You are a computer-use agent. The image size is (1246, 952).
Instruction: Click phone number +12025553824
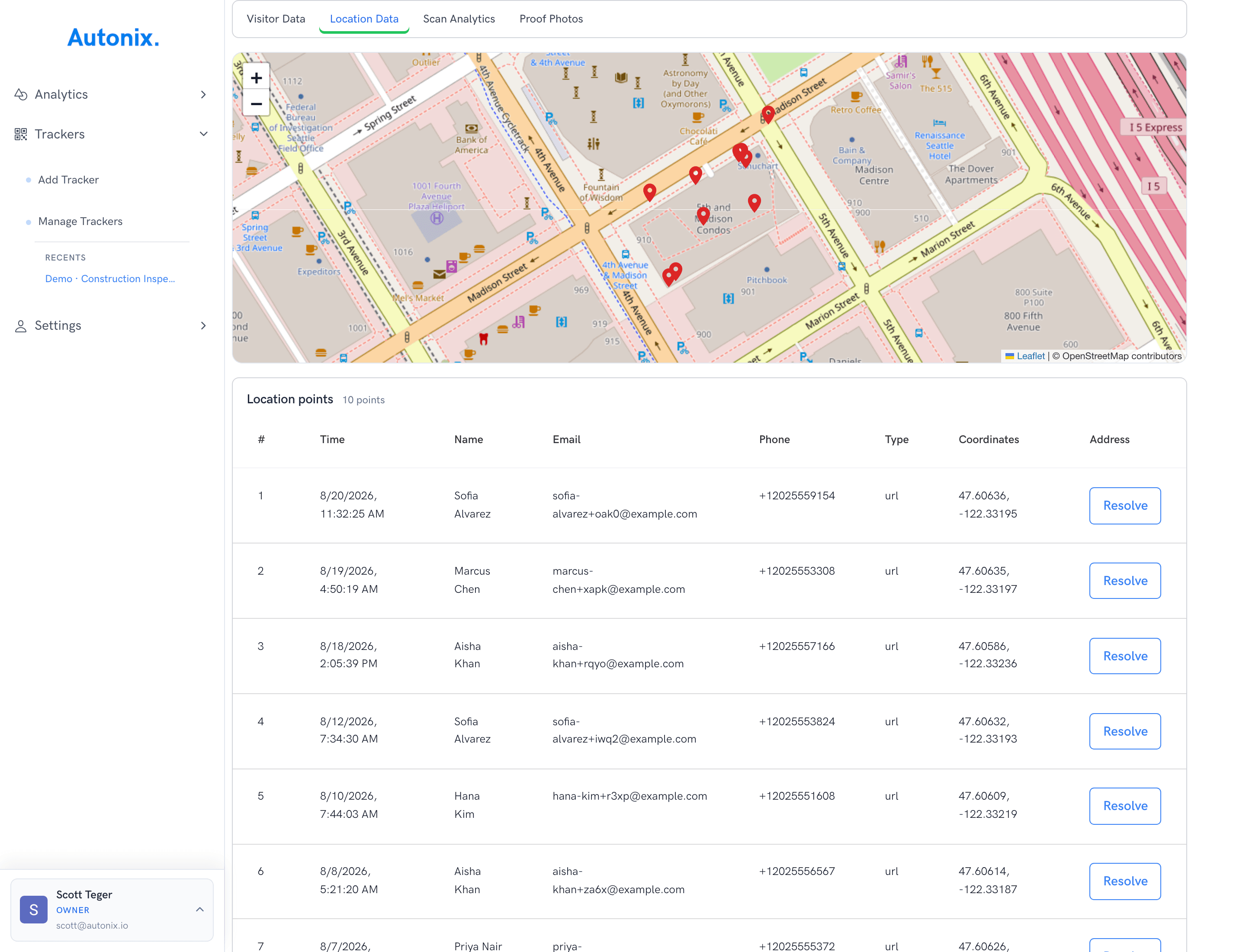tap(796, 721)
